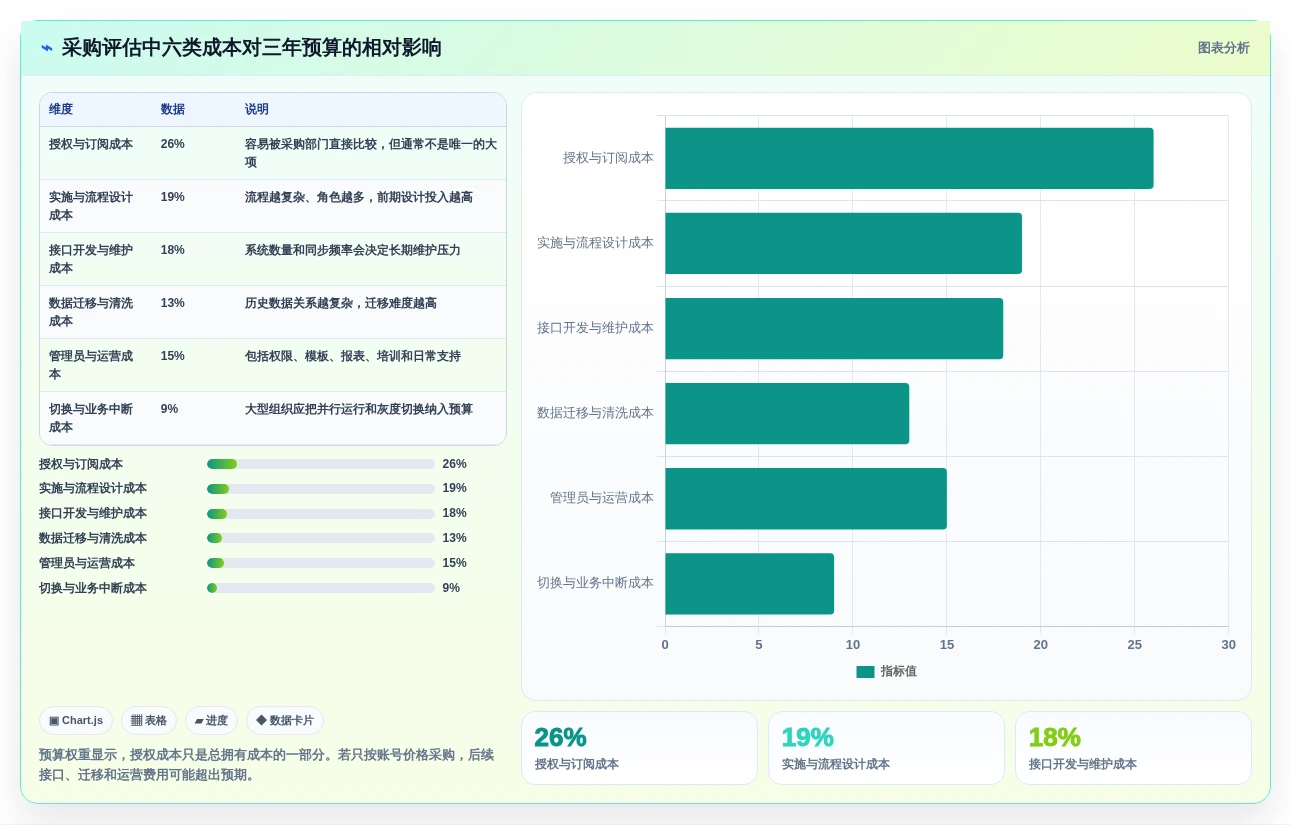Viewport: 1291px width, 825px height.
Task: Open the 18% 接口开发与维护成本 data card
Action: point(1133,748)
